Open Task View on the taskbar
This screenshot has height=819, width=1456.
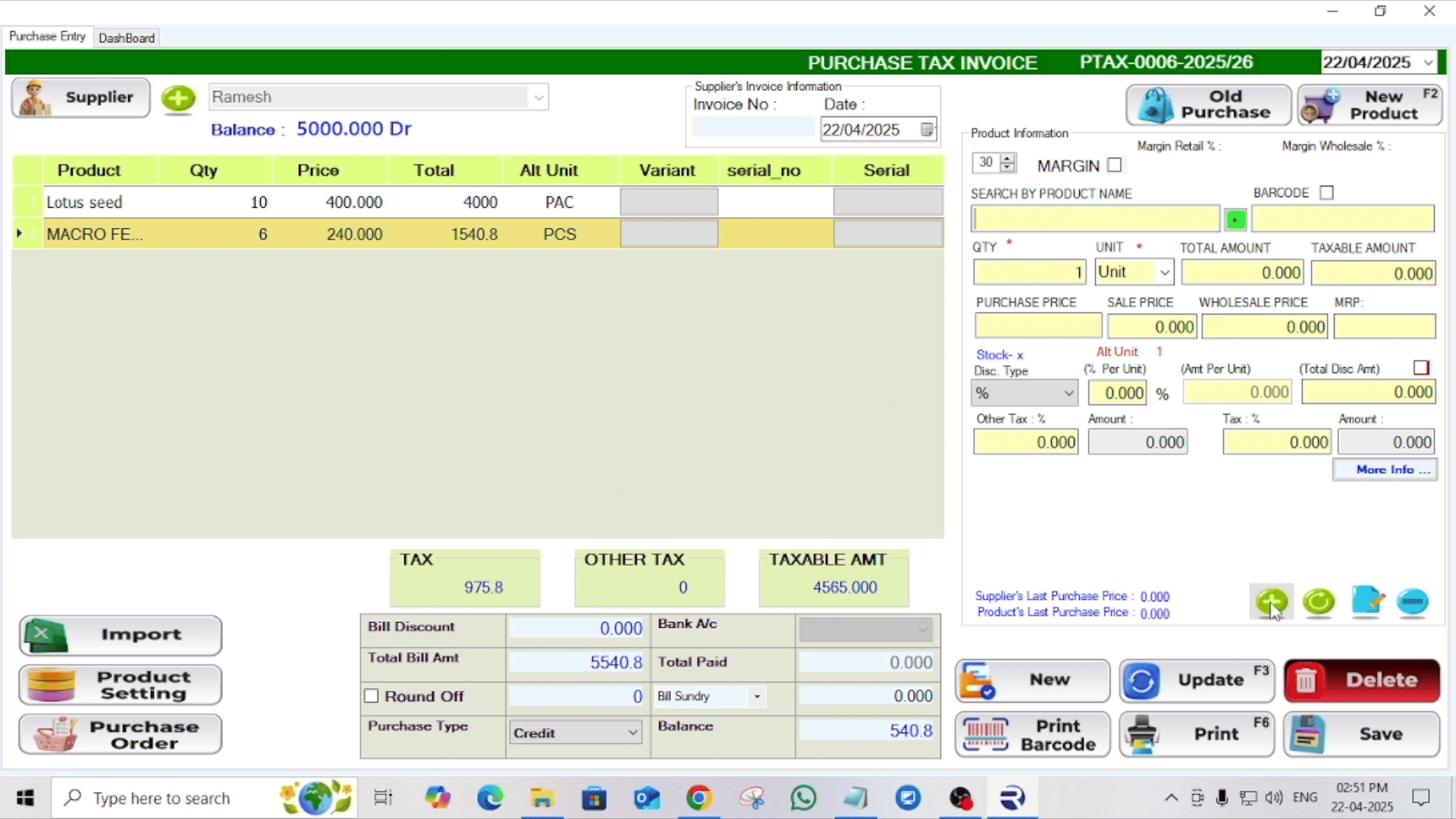point(383,798)
